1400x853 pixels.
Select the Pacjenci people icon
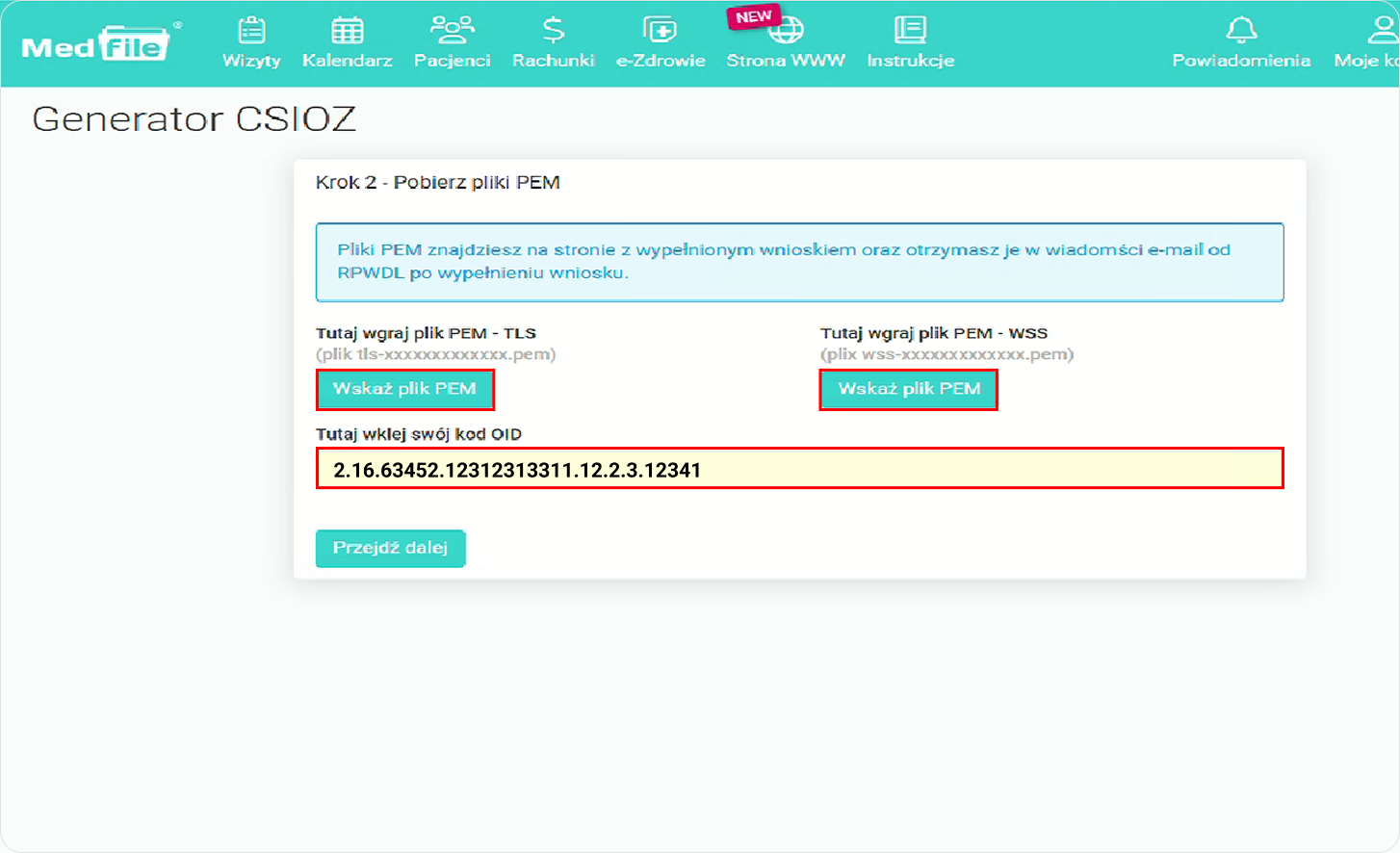click(x=452, y=30)
